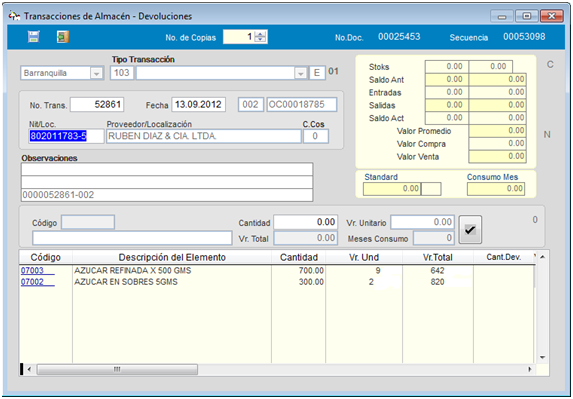573x399 pixels.
Task: Click the grid scroll down arrow
Action: 543,357
